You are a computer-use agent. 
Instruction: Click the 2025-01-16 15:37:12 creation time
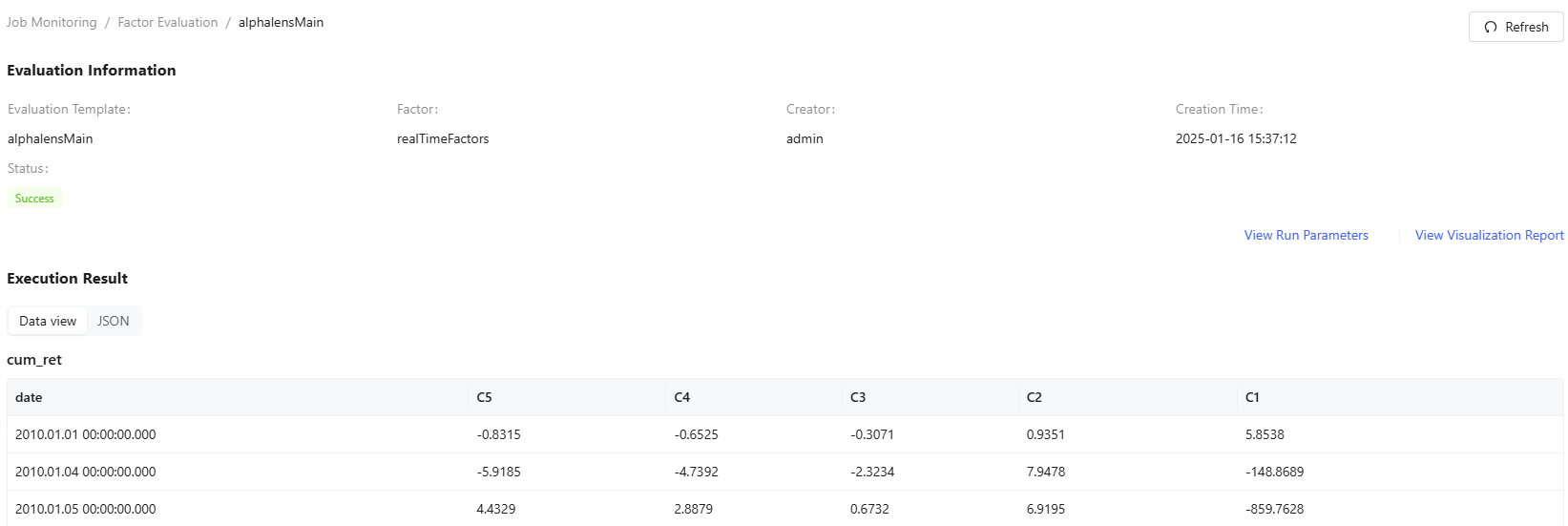click(1236, 138)
